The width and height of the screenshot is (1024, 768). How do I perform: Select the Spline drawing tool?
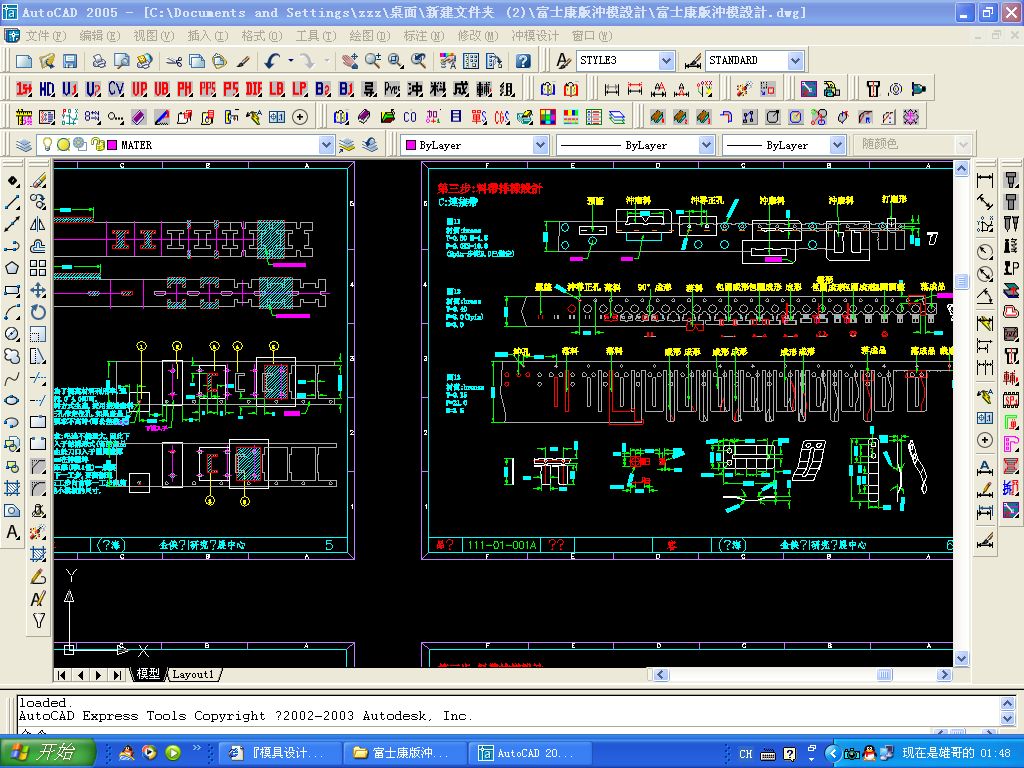pos(12,378)
